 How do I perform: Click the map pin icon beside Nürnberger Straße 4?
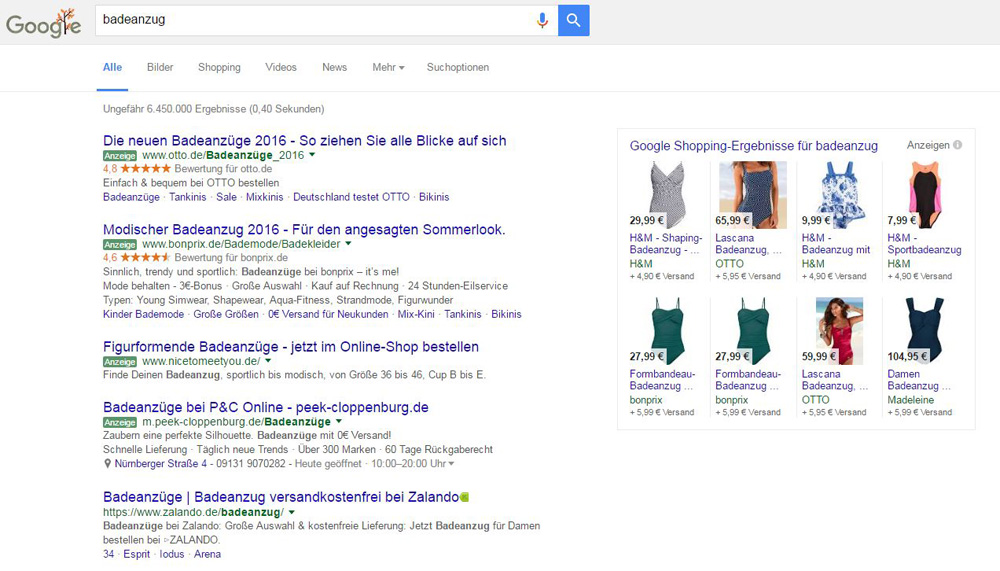[x=107, y=464]
